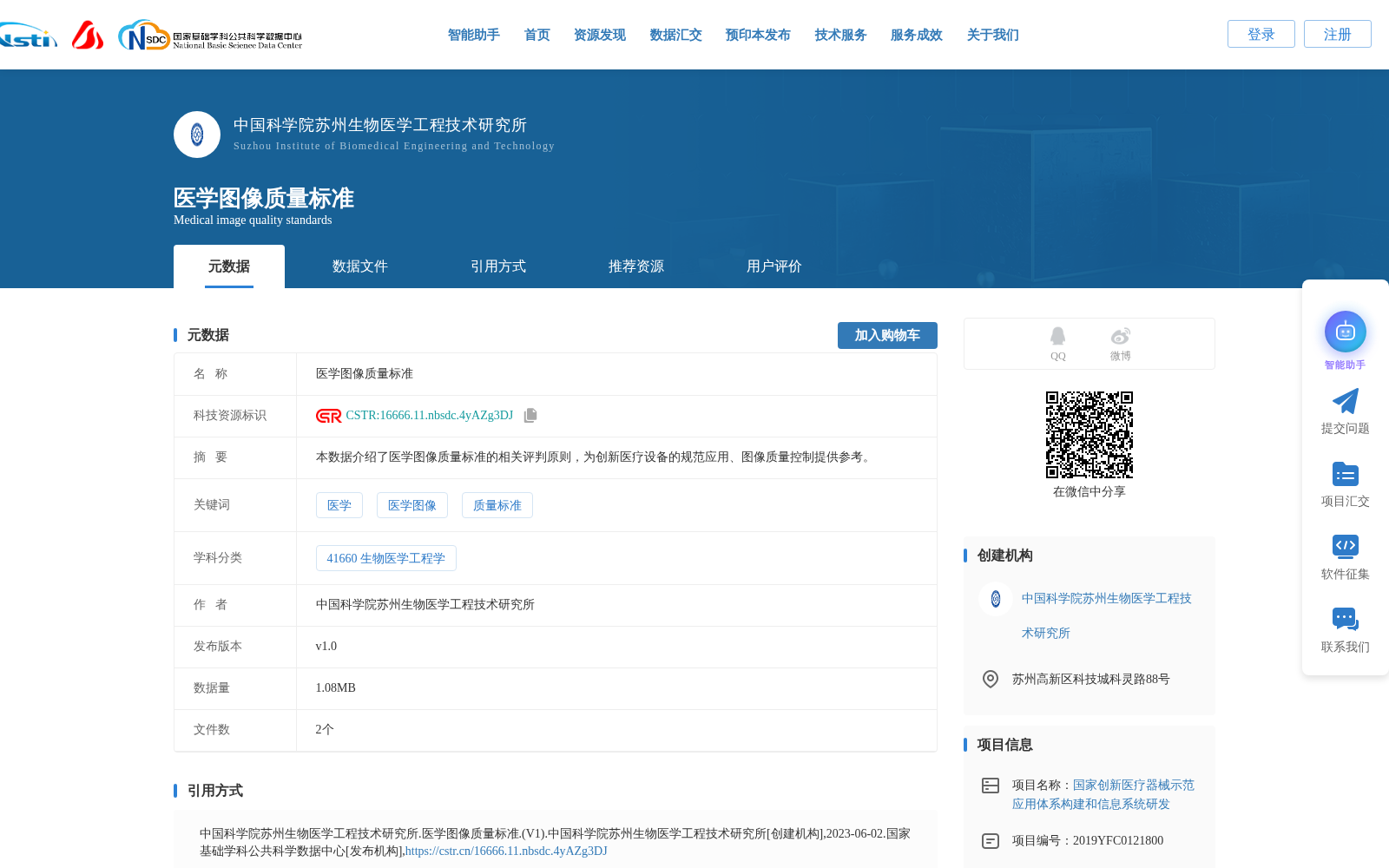
Task: Click the 联系我们 chat bubble icon
Action: pyautogui.click(x=1346, y=619)
